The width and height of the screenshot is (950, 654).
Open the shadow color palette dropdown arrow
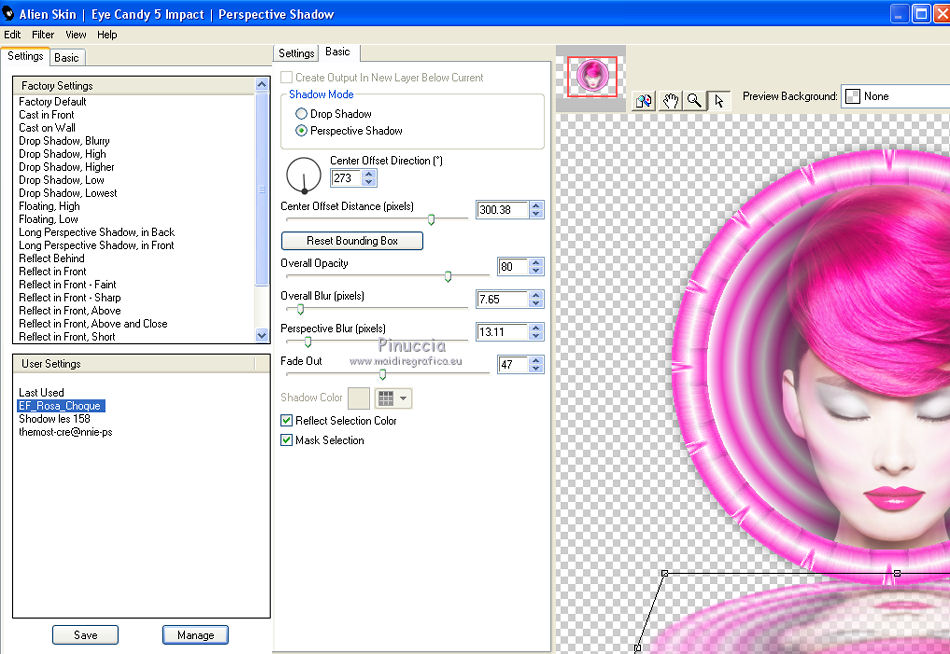click(404, 398)
